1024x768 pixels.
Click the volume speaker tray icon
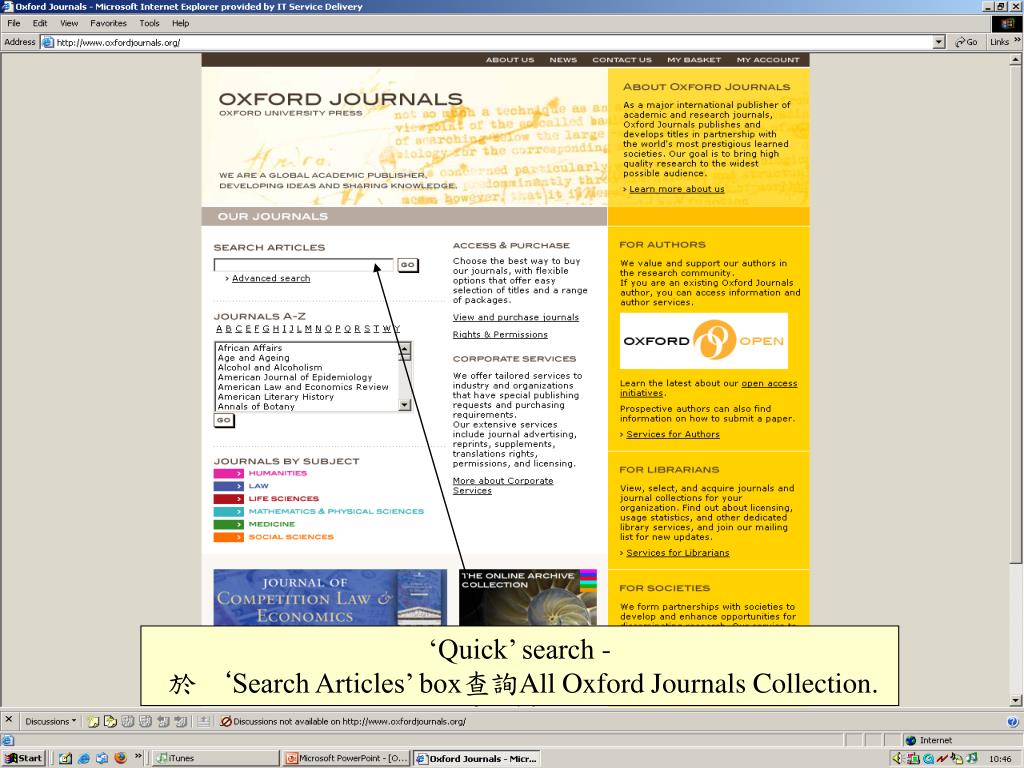click(x=897, y=758)
